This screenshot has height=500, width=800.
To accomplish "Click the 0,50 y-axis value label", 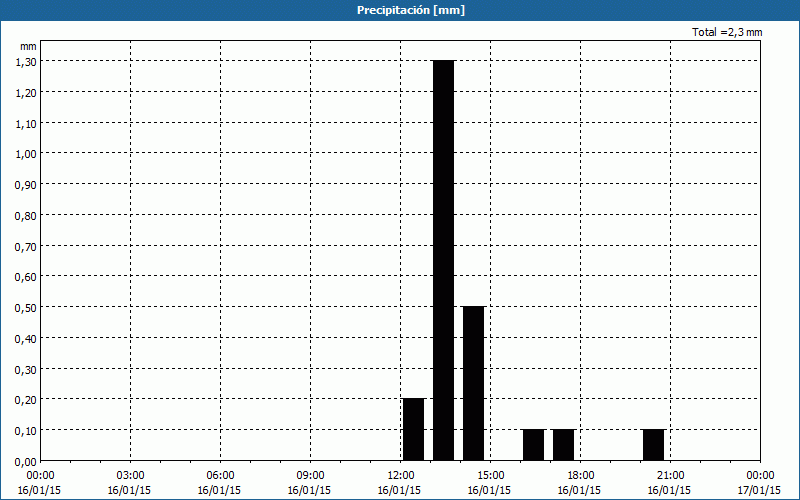I will click(x=26, y=307).
